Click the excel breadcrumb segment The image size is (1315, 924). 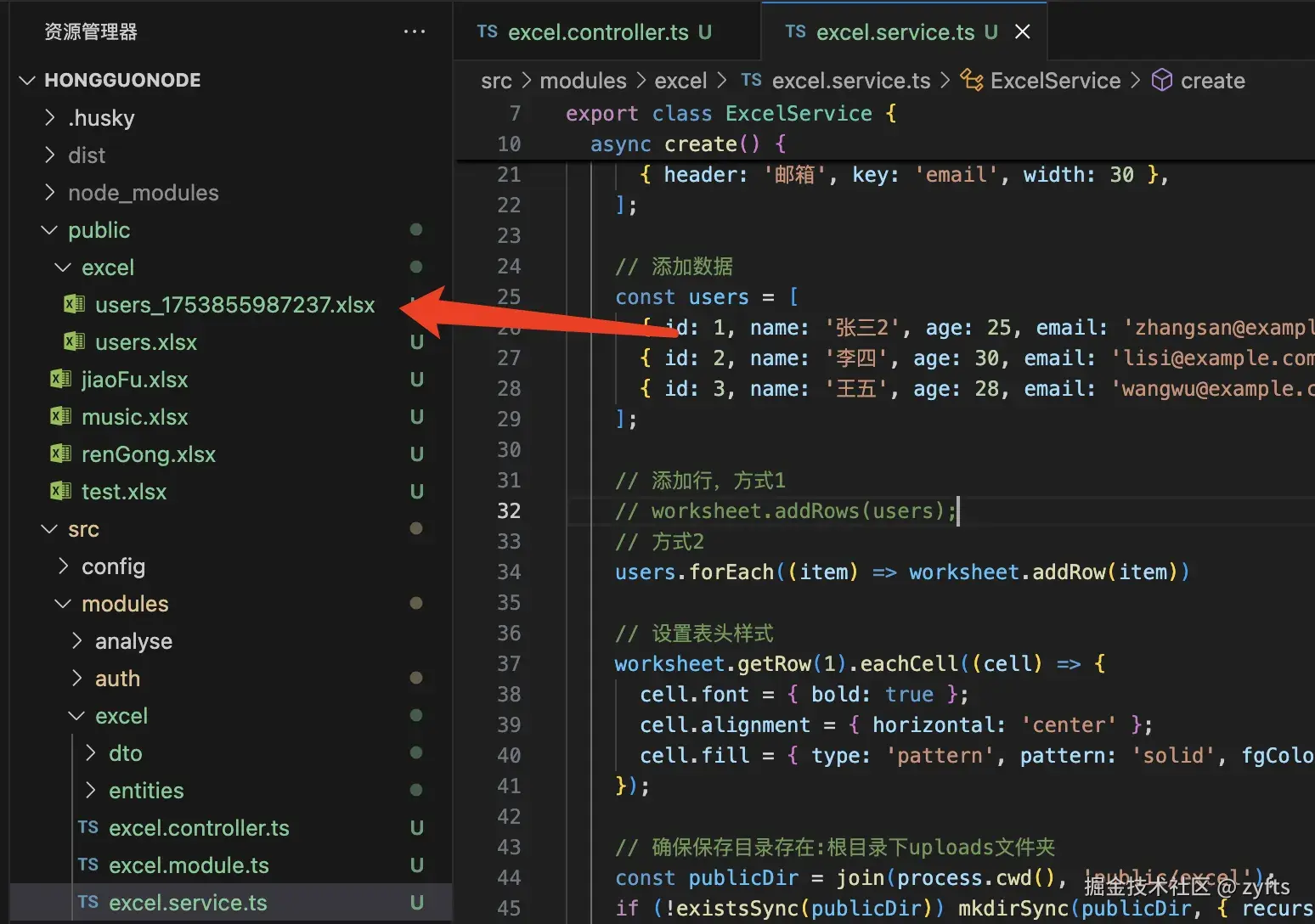coord(680,81)
